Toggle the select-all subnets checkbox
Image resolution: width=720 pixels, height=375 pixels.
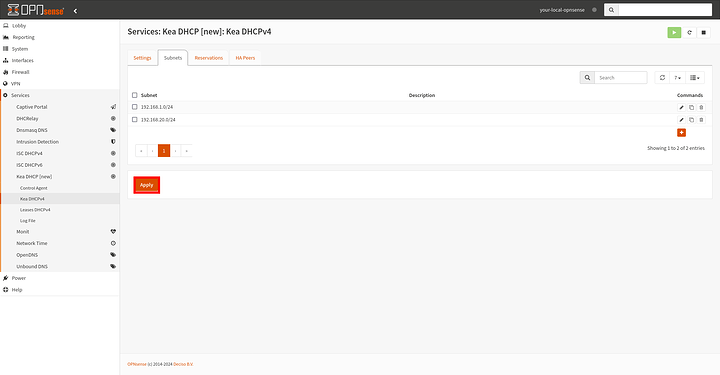[135, 95]
